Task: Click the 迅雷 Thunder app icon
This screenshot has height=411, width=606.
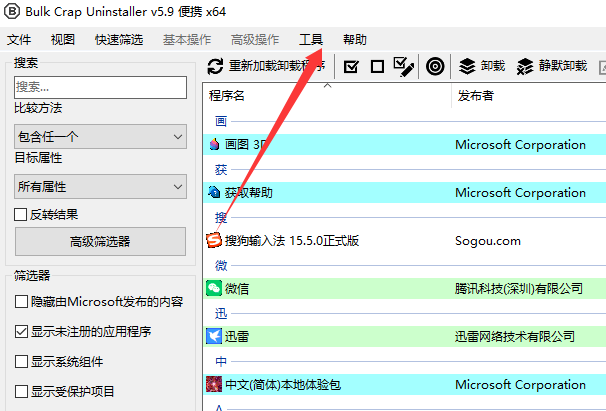Action: [x=214, y=336]
